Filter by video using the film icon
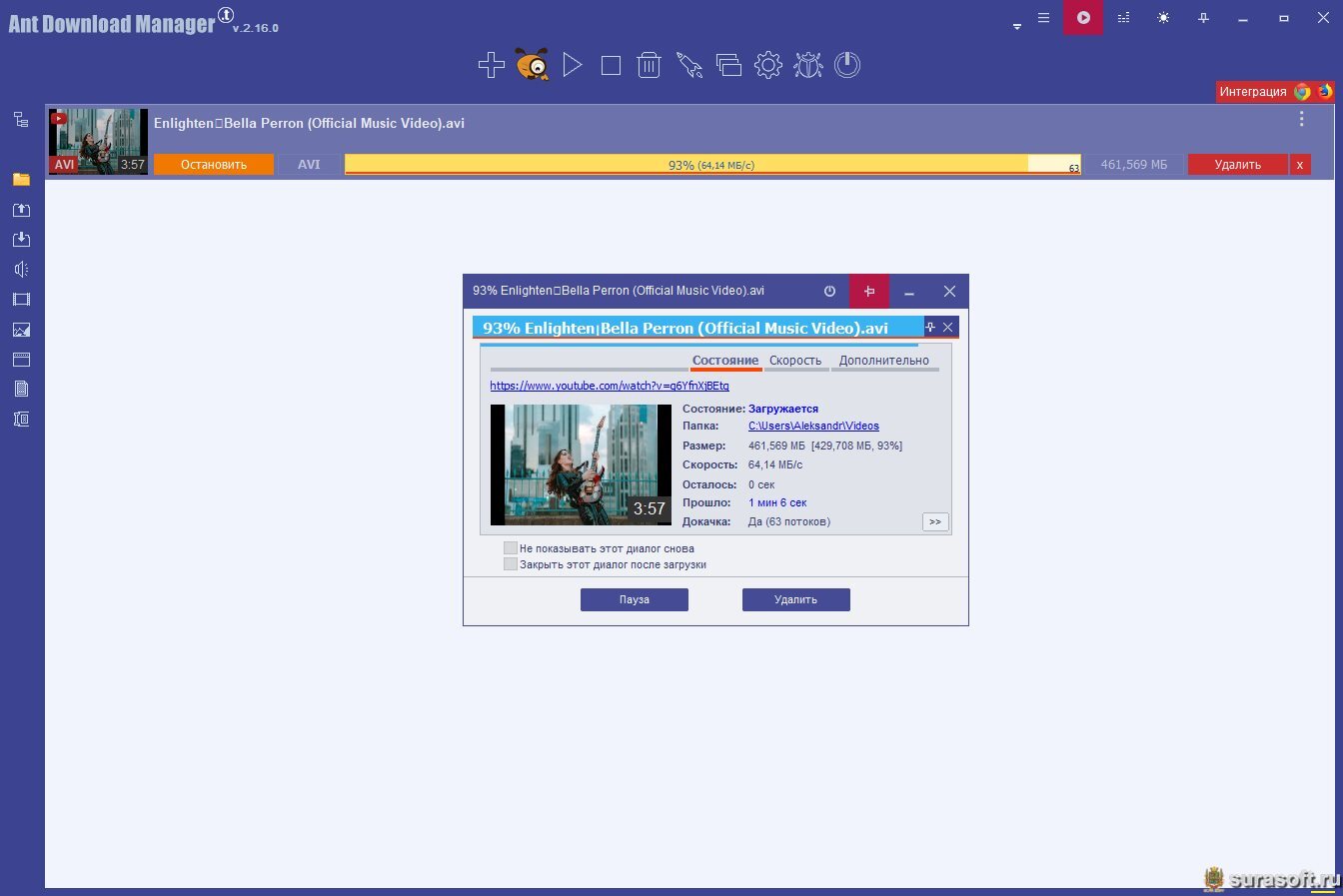 point(21,300)
